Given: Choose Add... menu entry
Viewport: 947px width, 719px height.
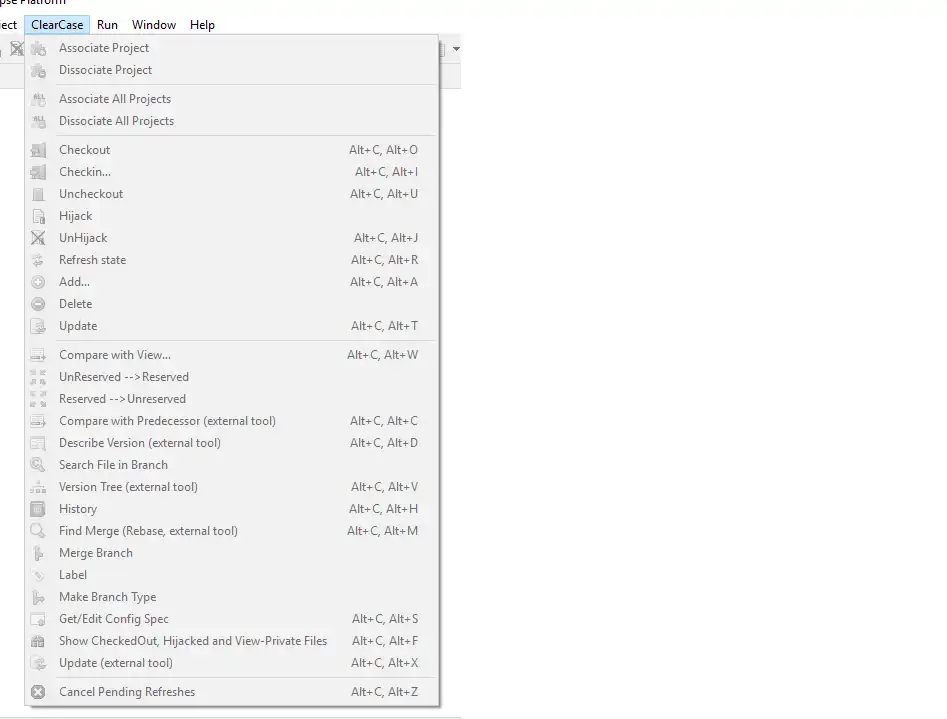Looking at the screenshot, I should click(231, 282).
